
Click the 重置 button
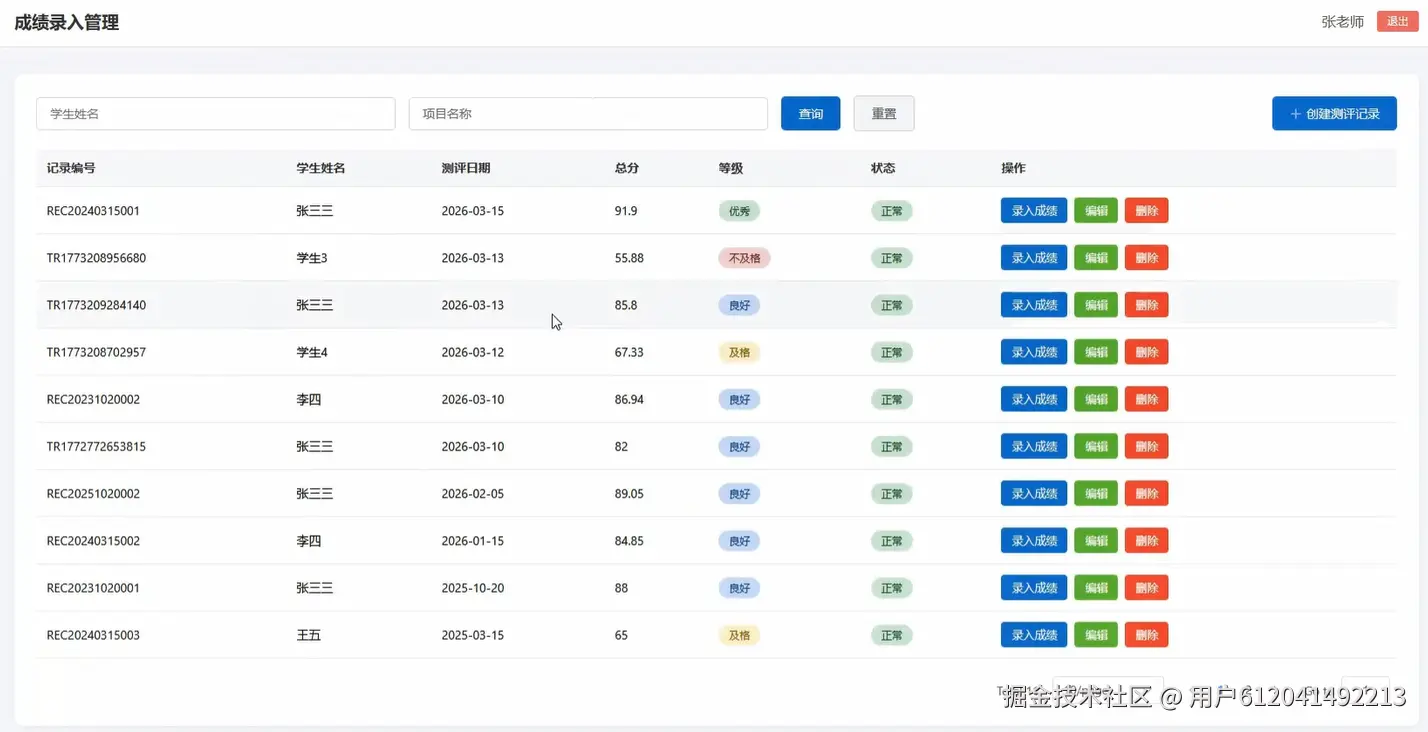[x=884, y=114]
